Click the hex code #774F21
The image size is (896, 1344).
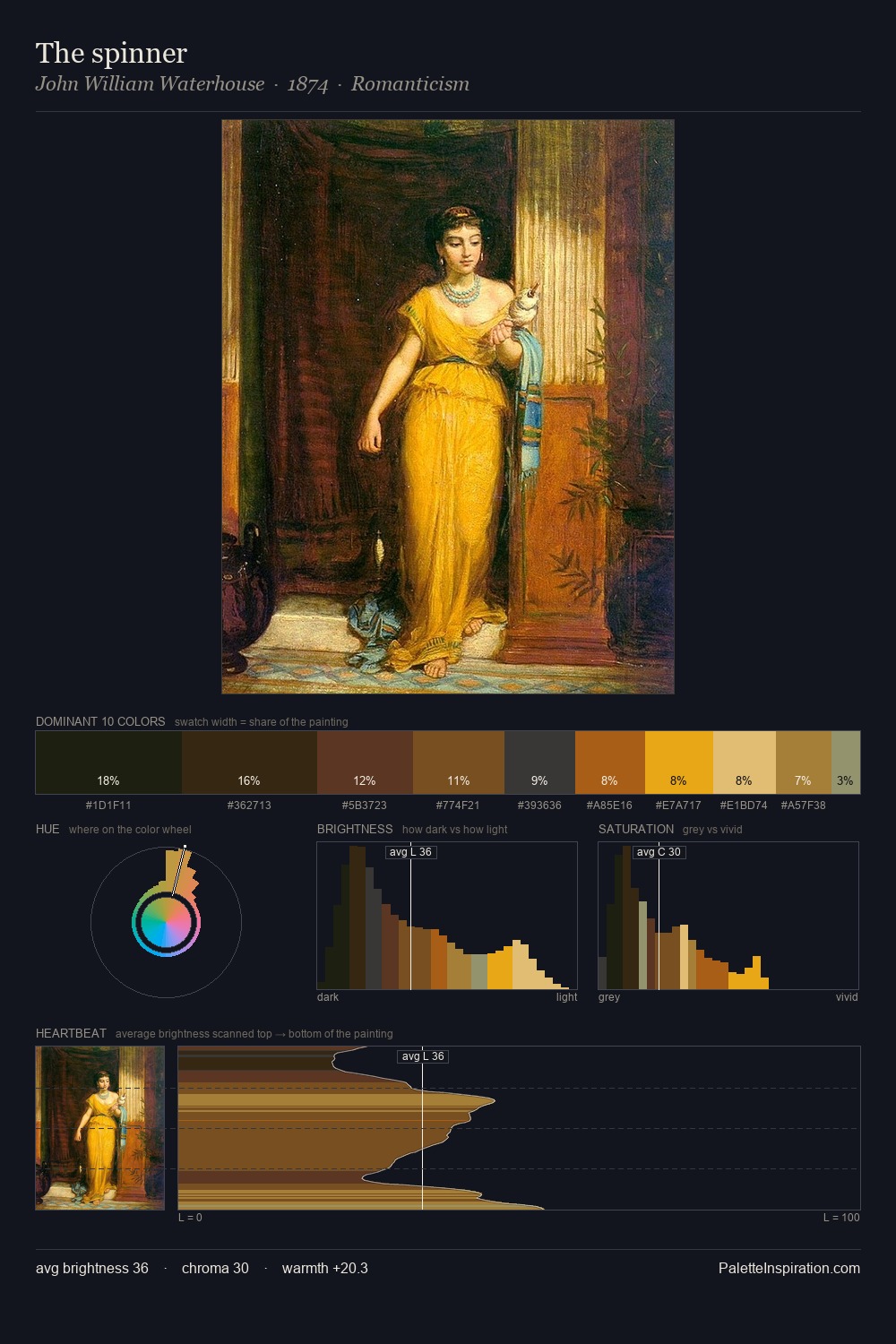click(458, 806)
